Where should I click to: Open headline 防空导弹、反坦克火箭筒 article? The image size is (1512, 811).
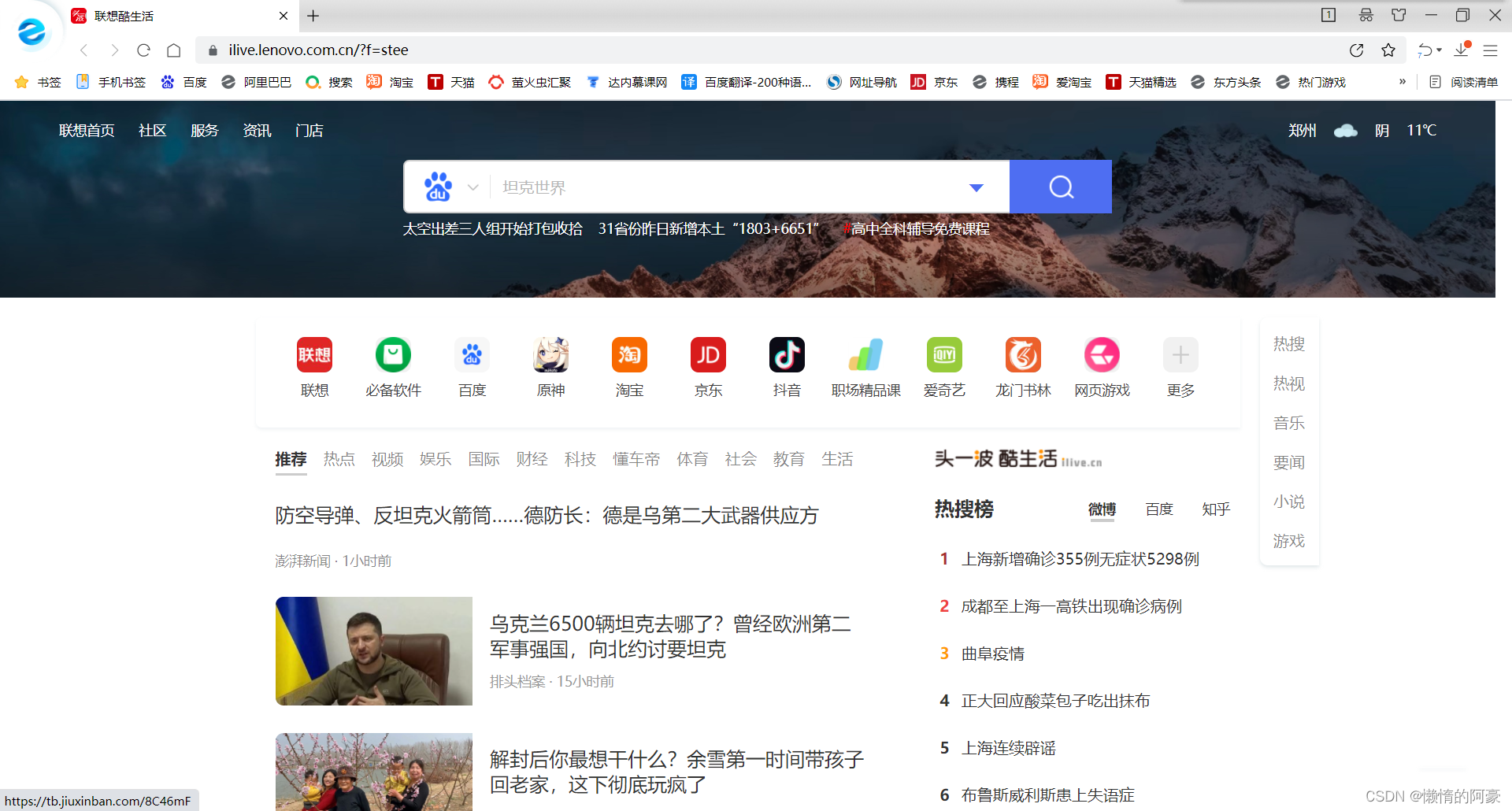pos(547,516)
